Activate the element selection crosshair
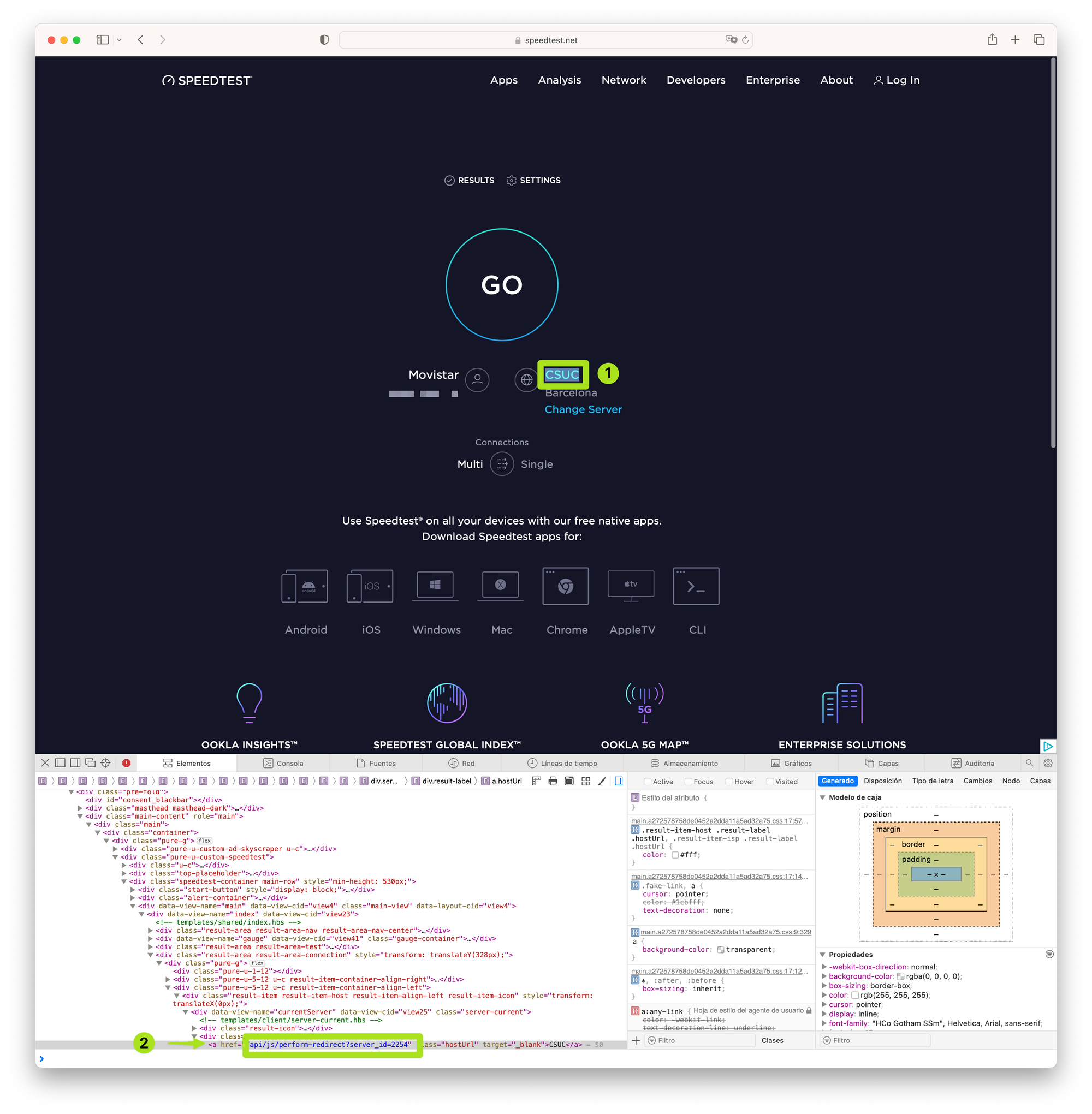 [105, 762]
